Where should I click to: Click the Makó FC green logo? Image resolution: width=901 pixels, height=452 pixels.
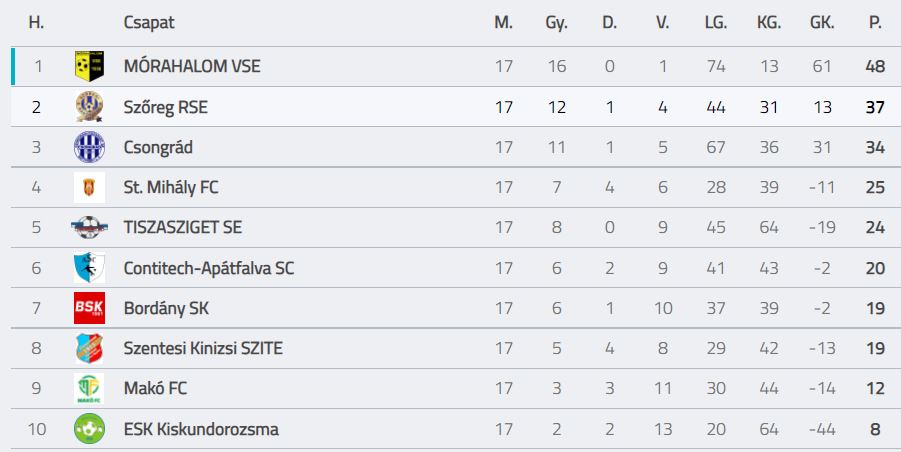[x=89, y=388]
